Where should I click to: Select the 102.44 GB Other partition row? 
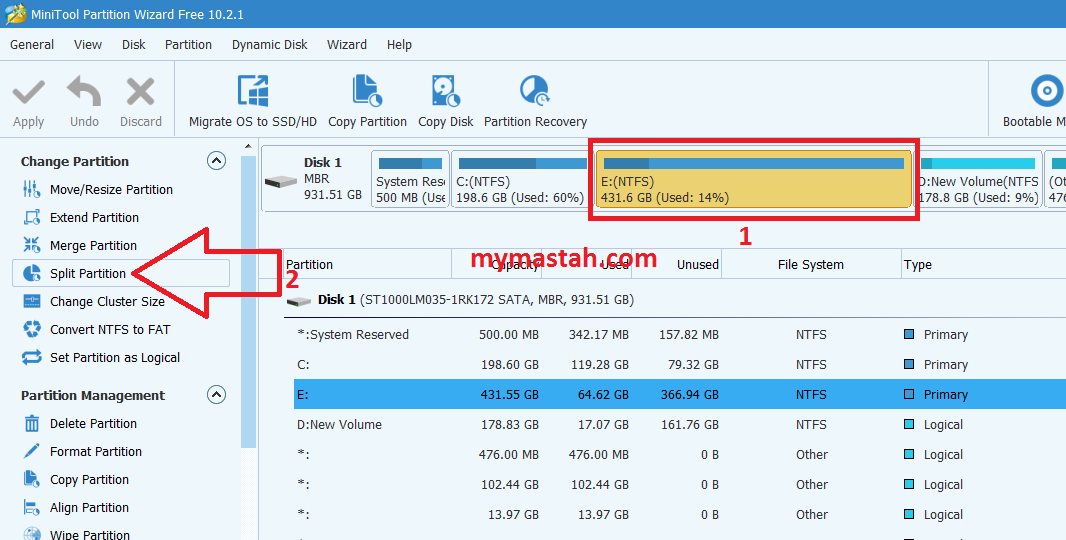click(x=680, y=484)
